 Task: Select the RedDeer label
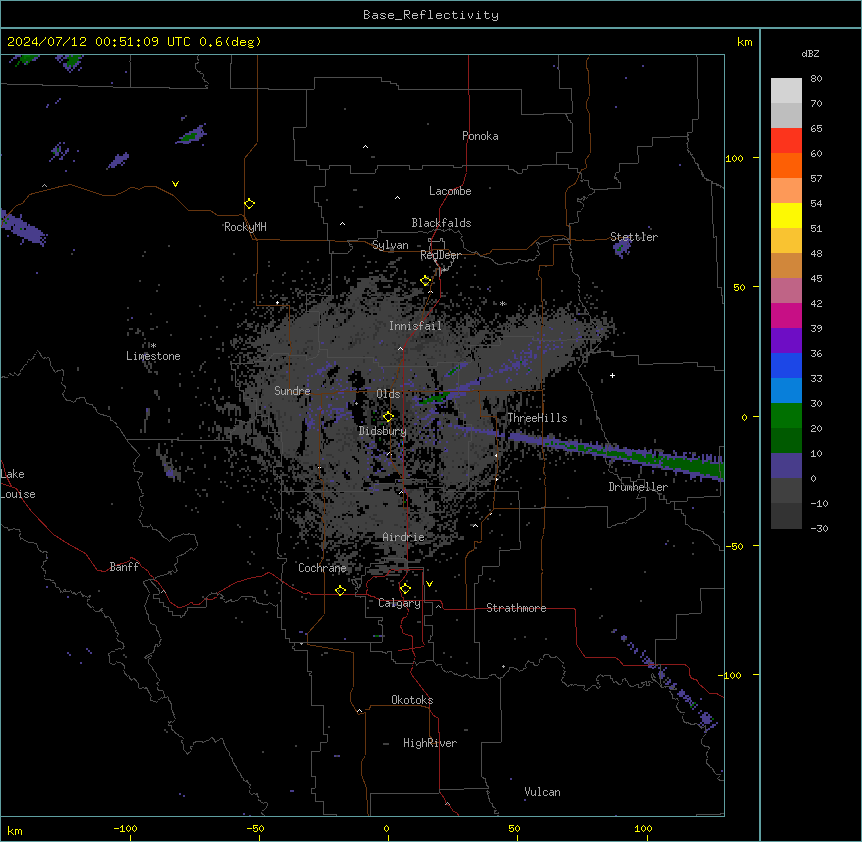[440, 255]
